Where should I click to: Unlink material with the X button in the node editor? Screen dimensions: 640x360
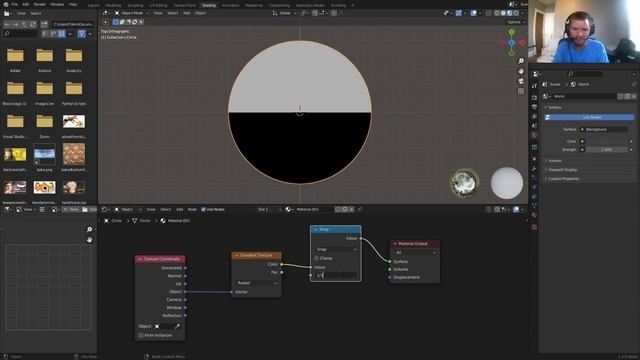click(x=351, y=209)
